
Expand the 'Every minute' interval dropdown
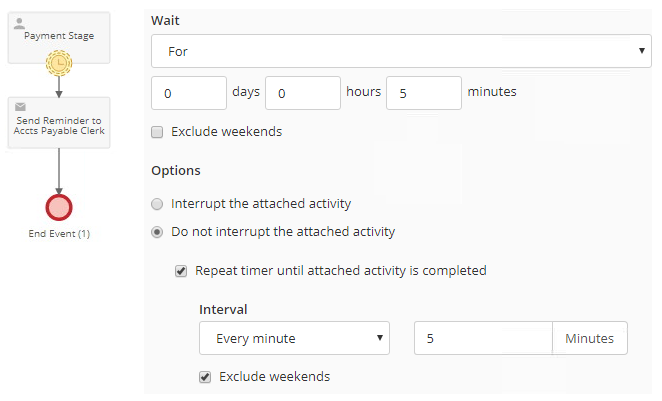pos(294,338)
